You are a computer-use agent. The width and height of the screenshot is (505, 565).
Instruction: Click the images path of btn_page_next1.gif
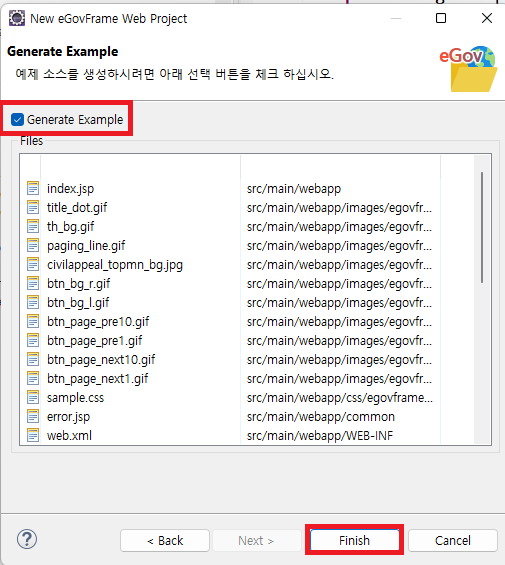(339, 379)
